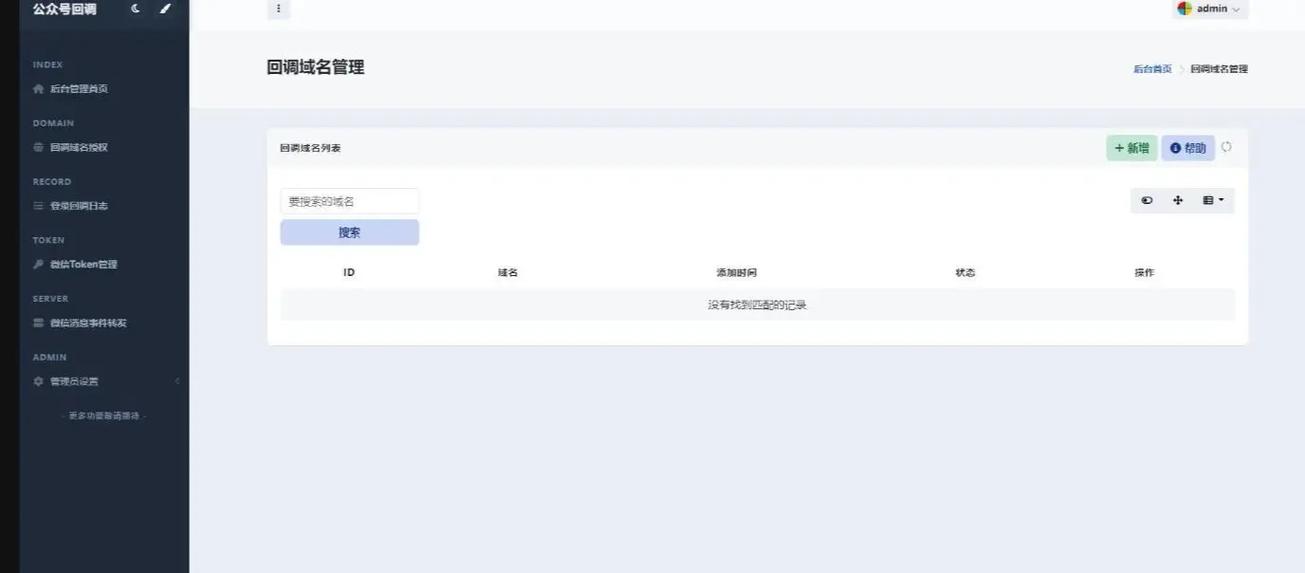Image resolution: width=1305 pixels, height=573 pixels.
Task: Click the 更多功能敬请期待 sidebar text
Action: [104, 416]
